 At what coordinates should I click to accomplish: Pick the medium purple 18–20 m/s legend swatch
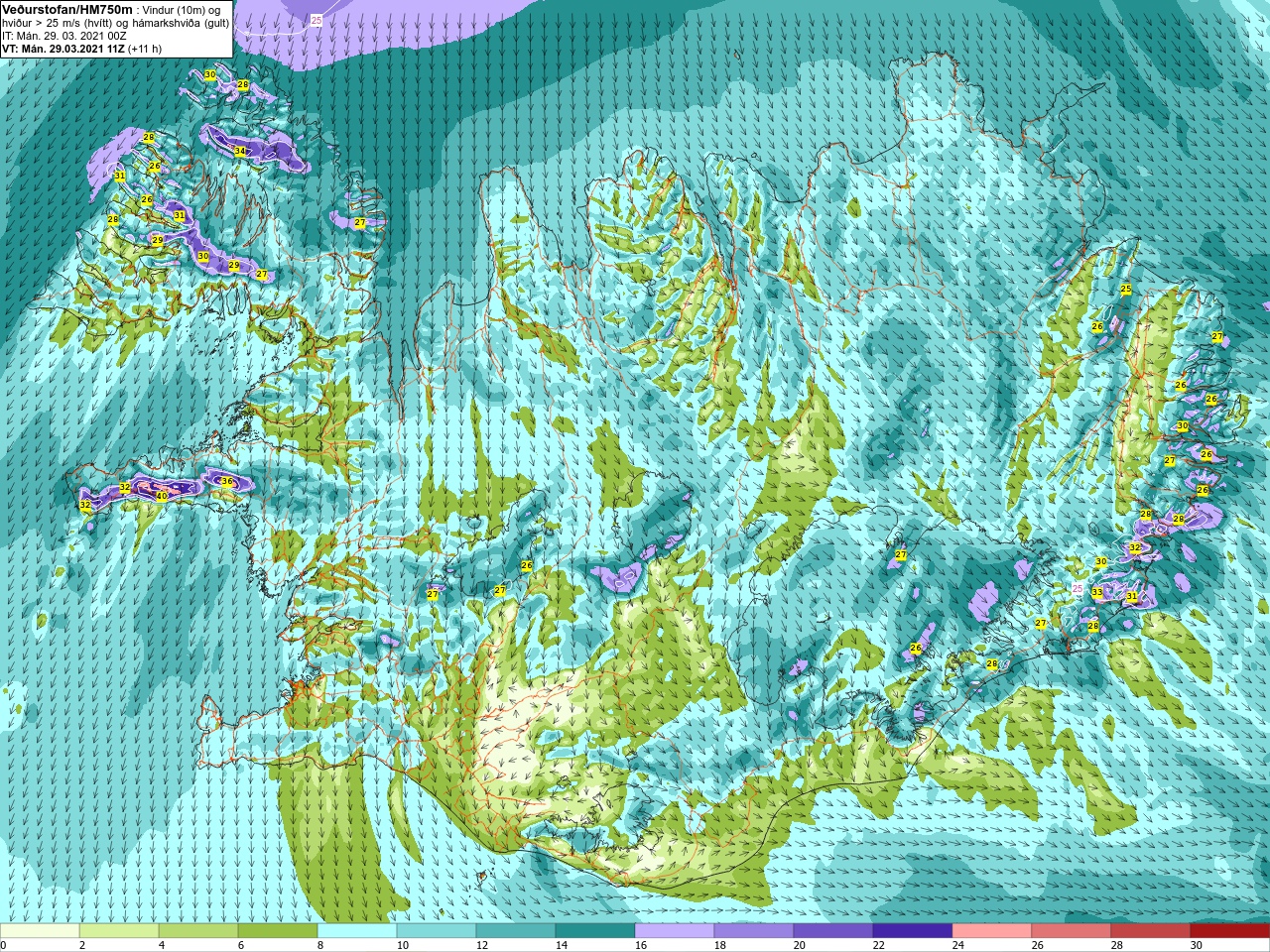pos(754,930)
